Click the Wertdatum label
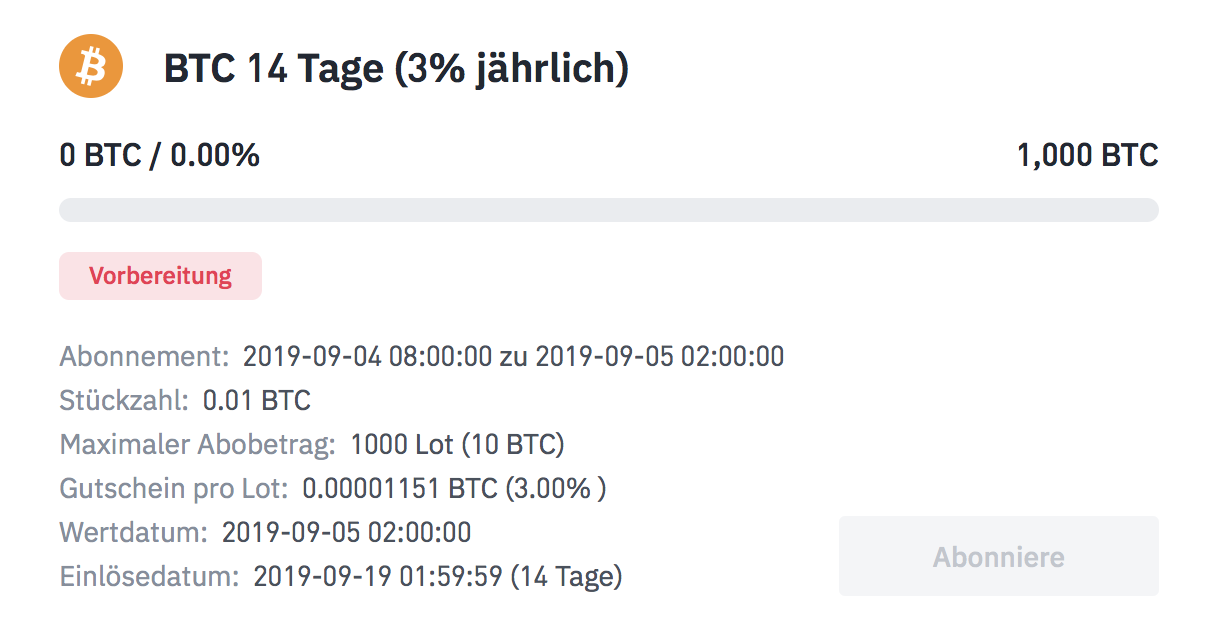The image size is (1224, 642). [x=133, y=532]
